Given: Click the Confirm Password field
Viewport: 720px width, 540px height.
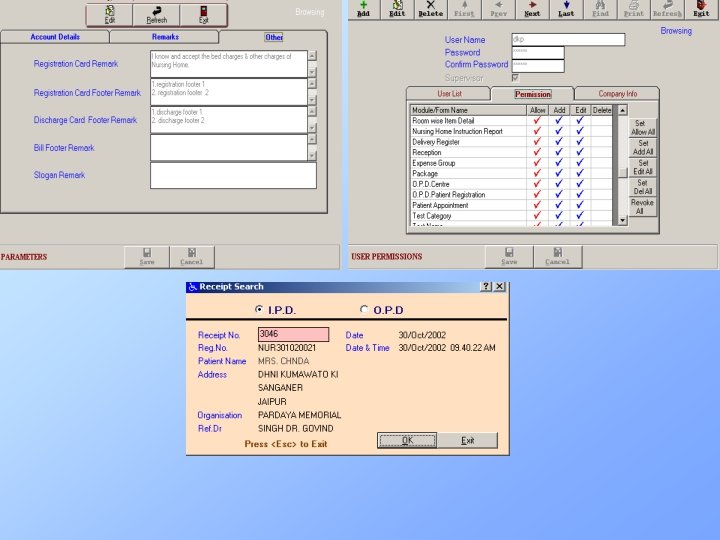Looking at the screenshot, I should pyautogui.click(x=538, y=66).
